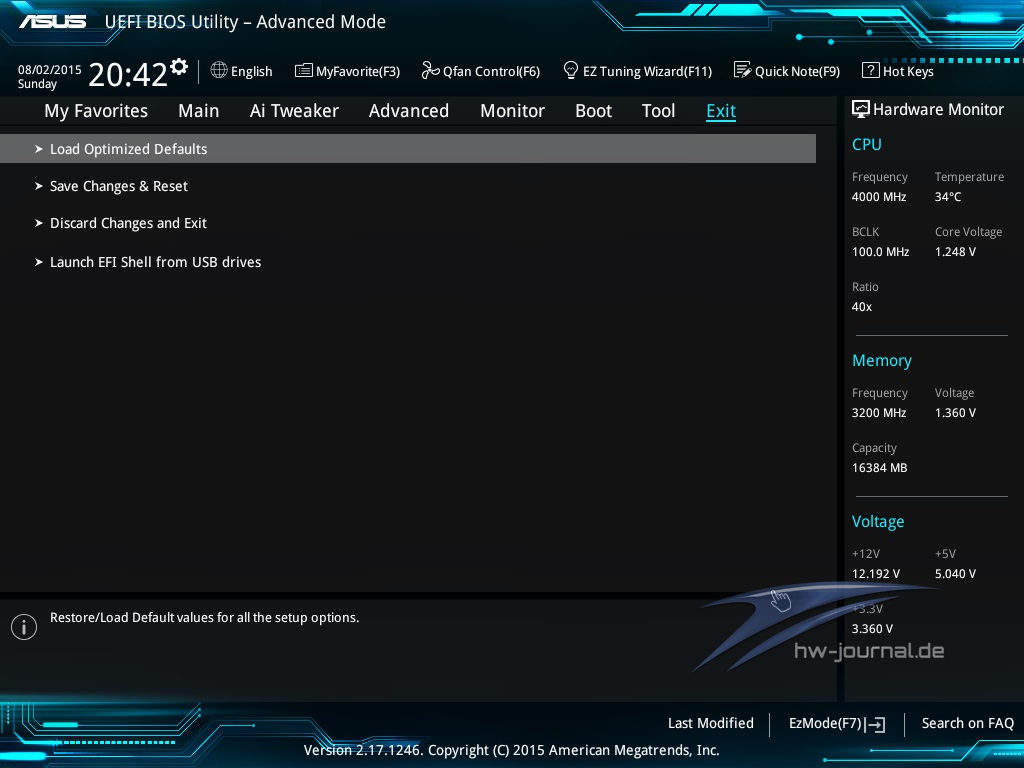Change language via English label

[251, 72]
